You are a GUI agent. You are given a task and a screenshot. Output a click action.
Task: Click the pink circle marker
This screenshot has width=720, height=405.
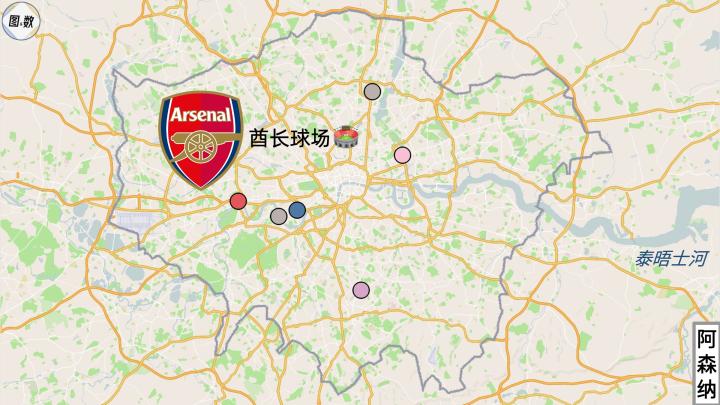[403, 155]
